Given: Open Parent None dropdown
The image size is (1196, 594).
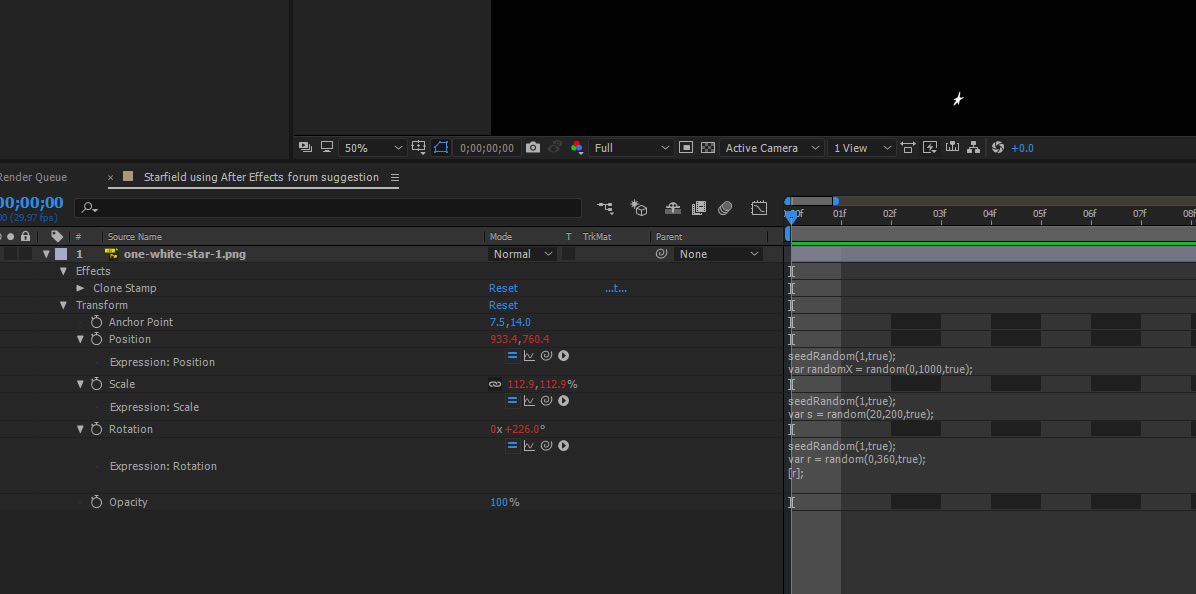Looking at the screenshot, I should (718, 254).
